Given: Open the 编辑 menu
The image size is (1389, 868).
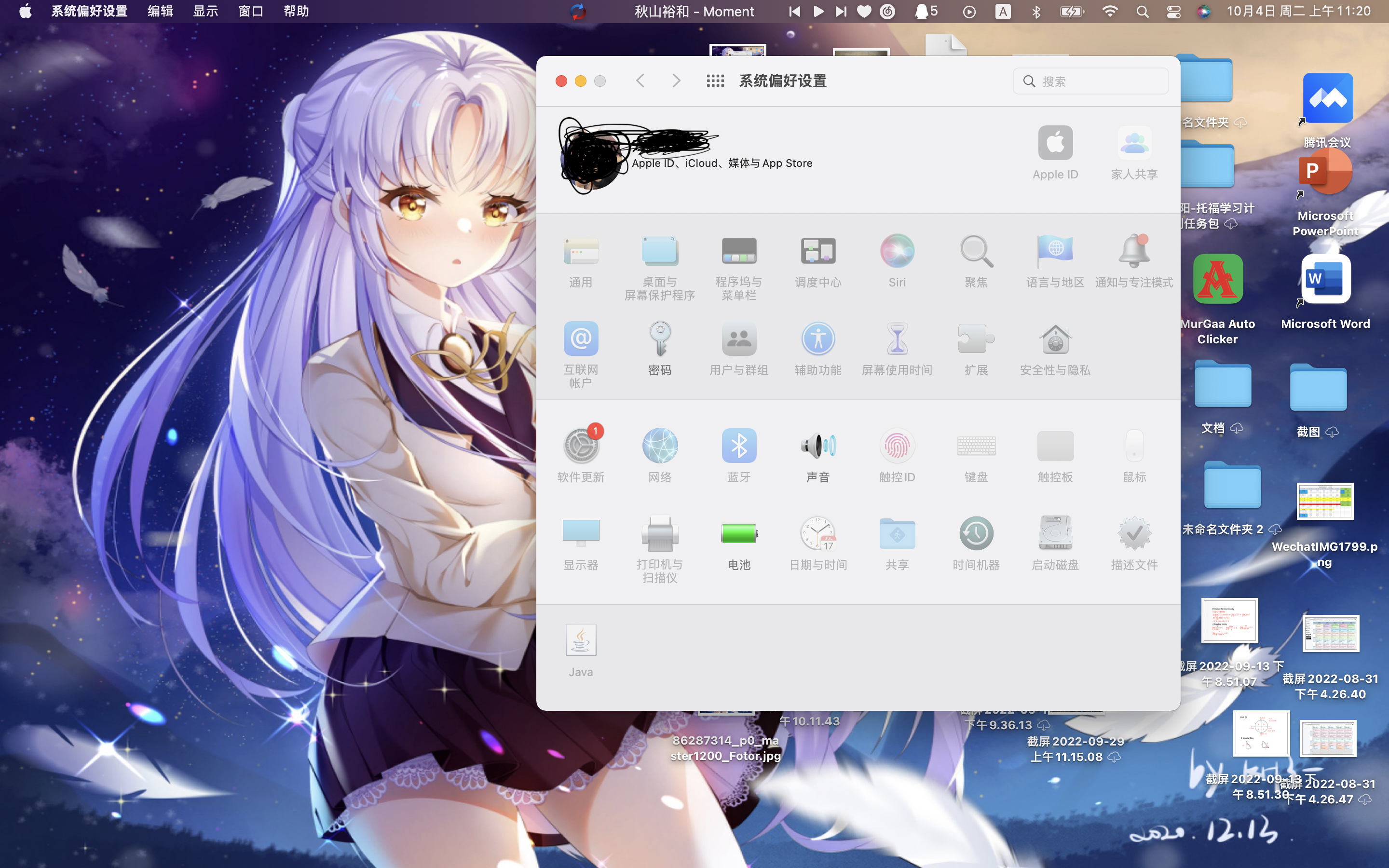Looking at the screenshot, I should (160, 12).
